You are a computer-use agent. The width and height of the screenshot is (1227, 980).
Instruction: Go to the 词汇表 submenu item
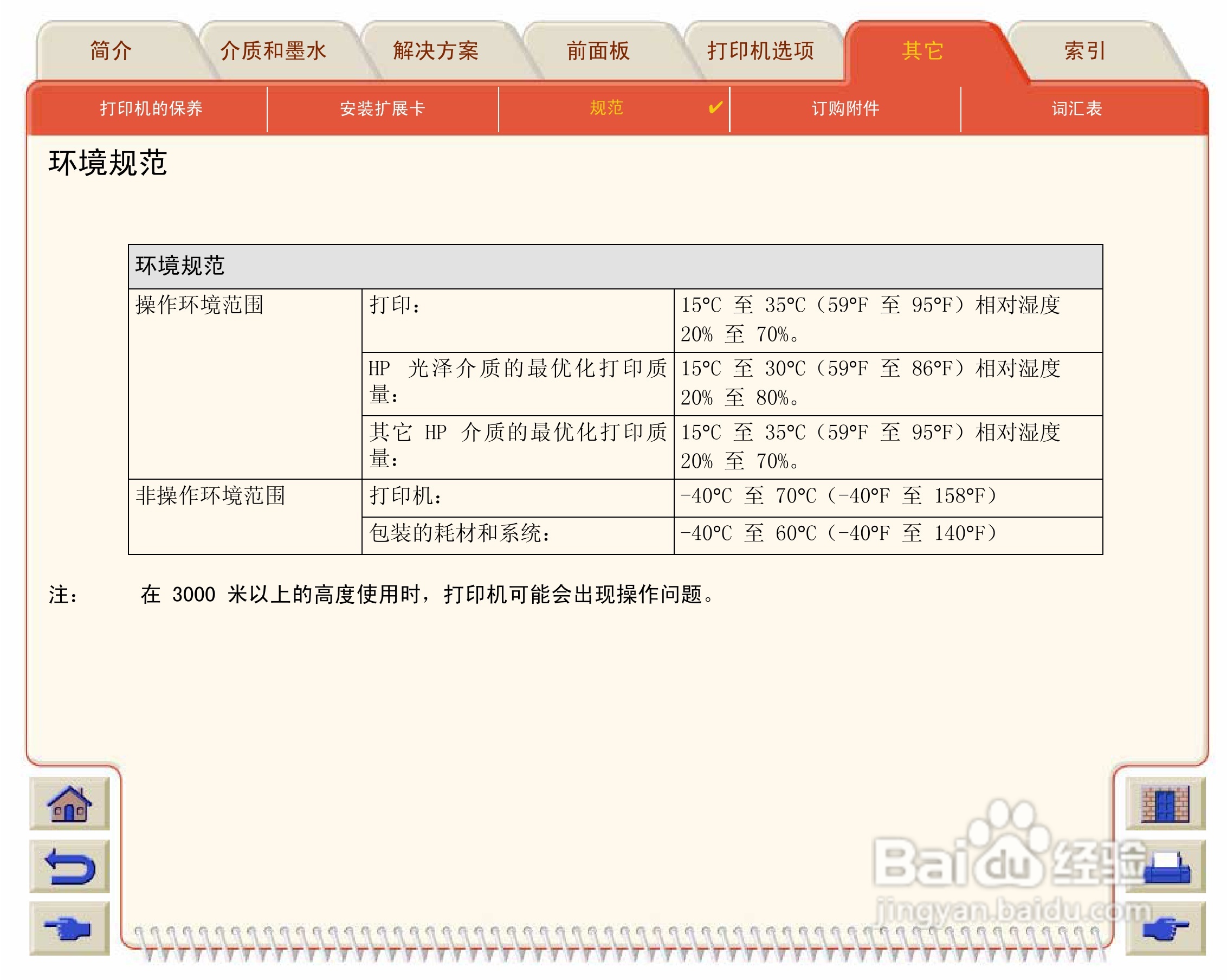point(1077,108)
